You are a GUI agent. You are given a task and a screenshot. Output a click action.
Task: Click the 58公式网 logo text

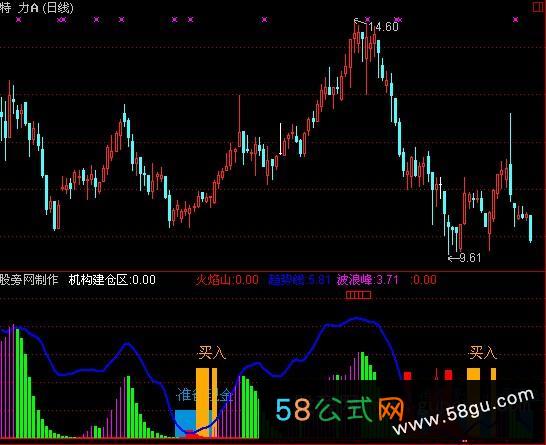pos(339,409)
